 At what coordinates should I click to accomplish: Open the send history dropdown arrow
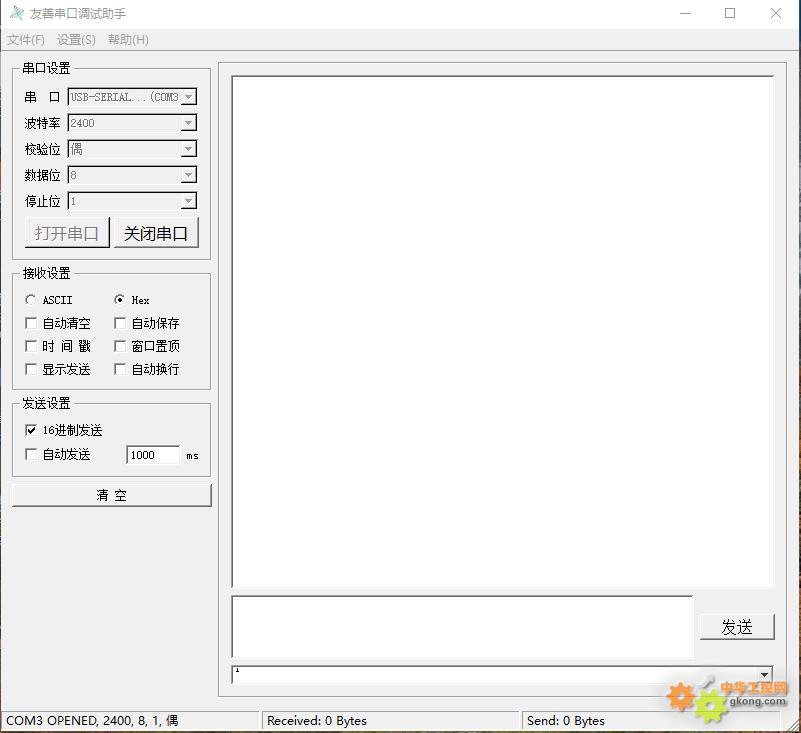pyautogui.click(x=764, y=675)
